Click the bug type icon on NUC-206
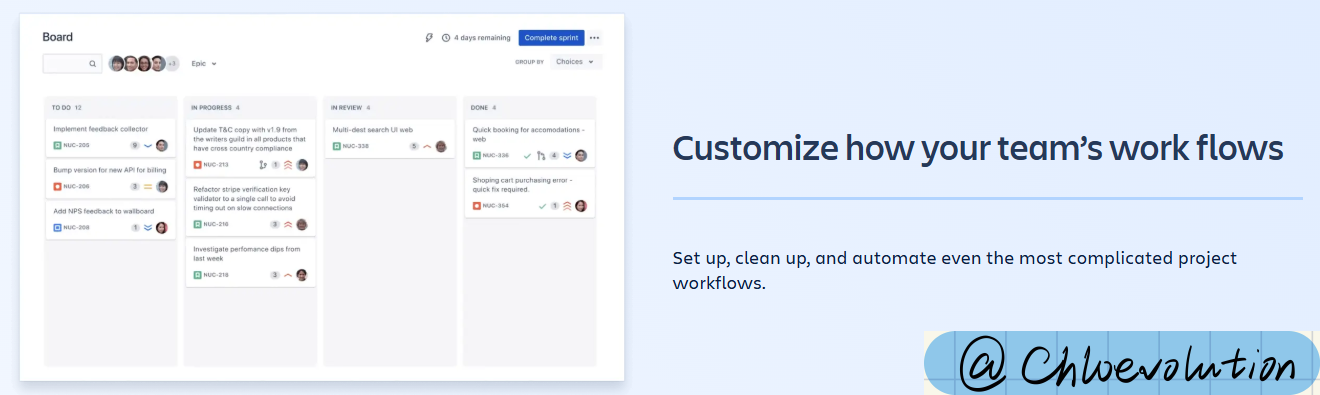This screenshot has width=1320, height=395. click(57, 186)
